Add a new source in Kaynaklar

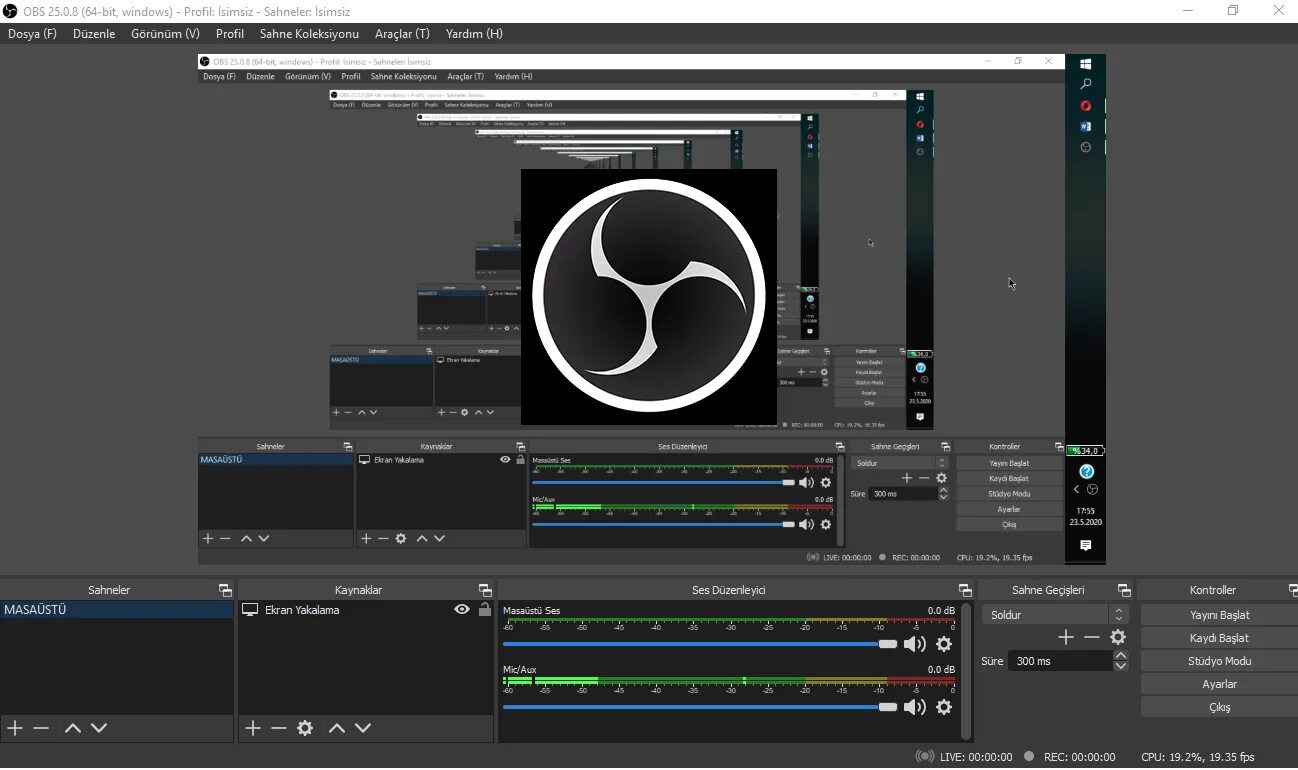[253, 728]
